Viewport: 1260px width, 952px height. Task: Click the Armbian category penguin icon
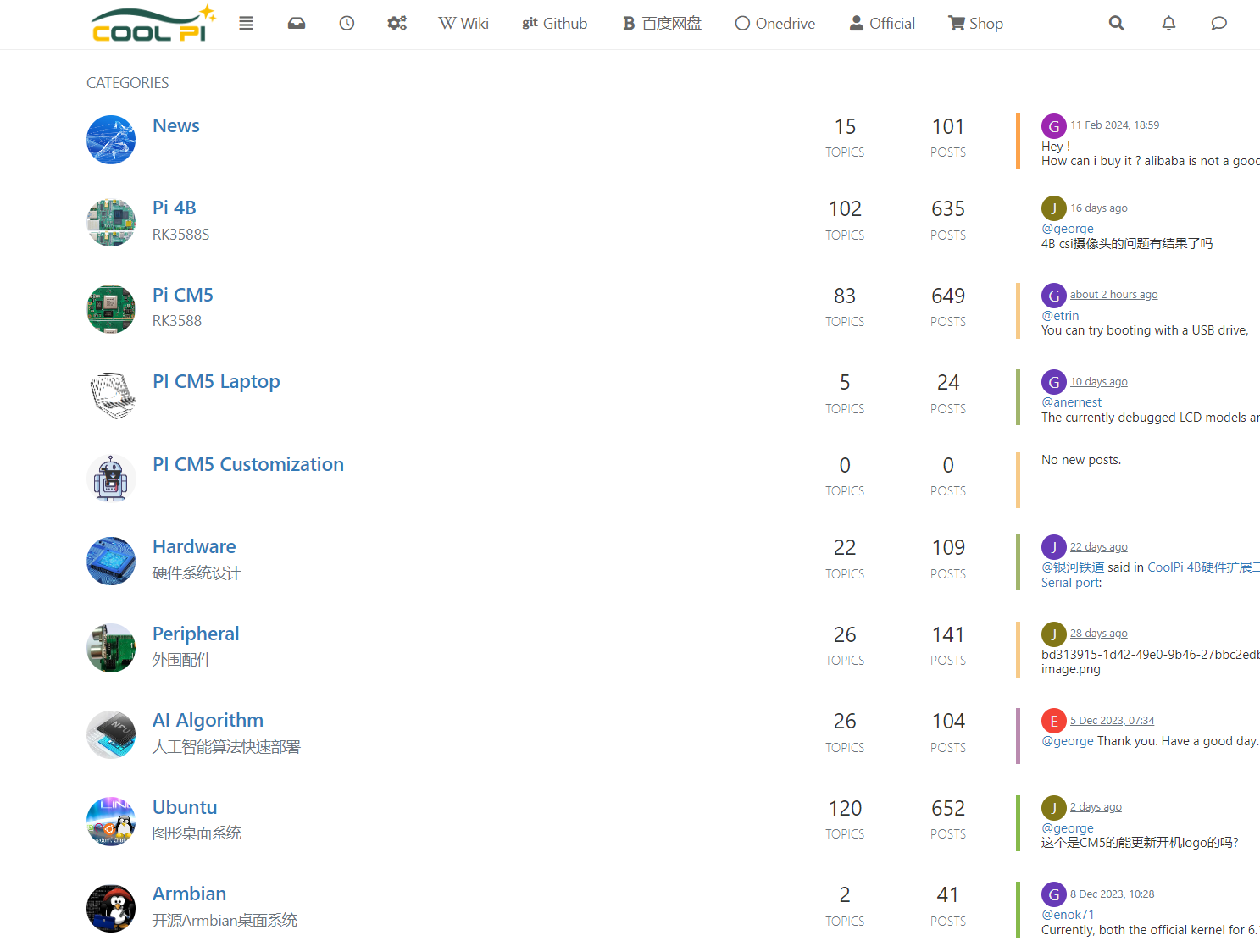click(x=111, y=909)
